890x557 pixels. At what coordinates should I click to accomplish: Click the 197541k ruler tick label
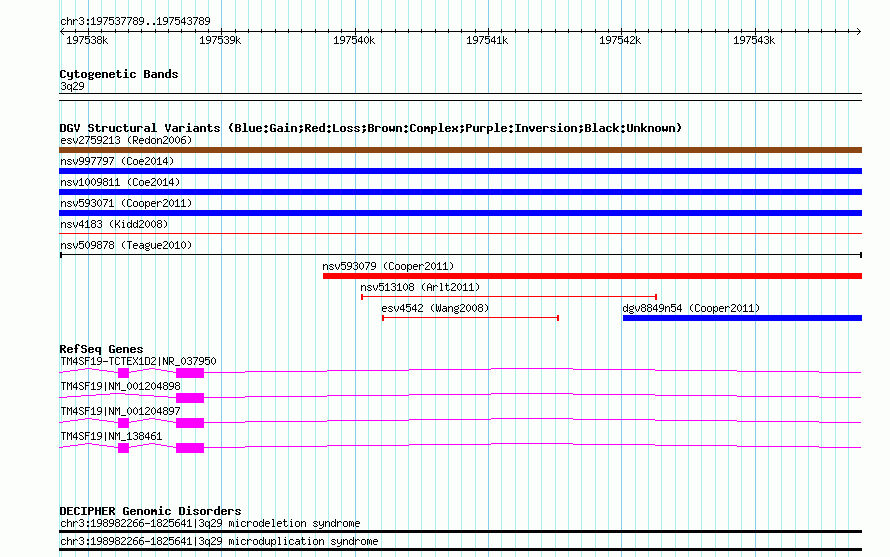(487, 40)
